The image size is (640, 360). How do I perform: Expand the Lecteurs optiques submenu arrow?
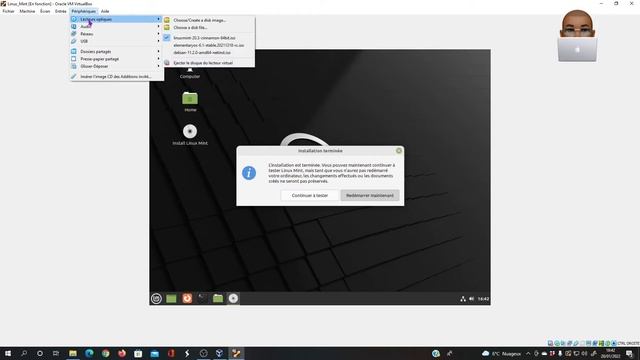coord(158,19)
